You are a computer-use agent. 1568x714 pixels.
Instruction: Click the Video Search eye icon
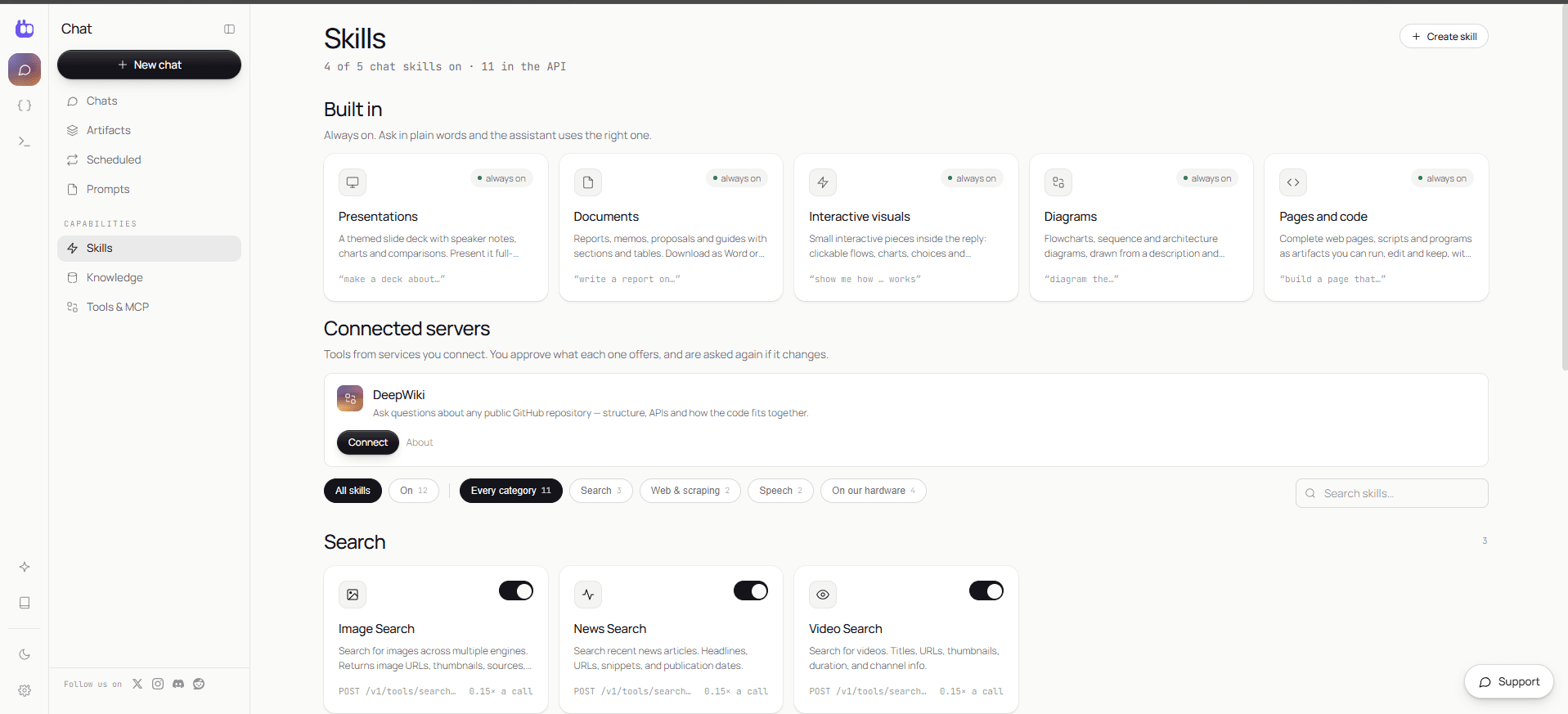pyautogui.click(x=823, y=595)
